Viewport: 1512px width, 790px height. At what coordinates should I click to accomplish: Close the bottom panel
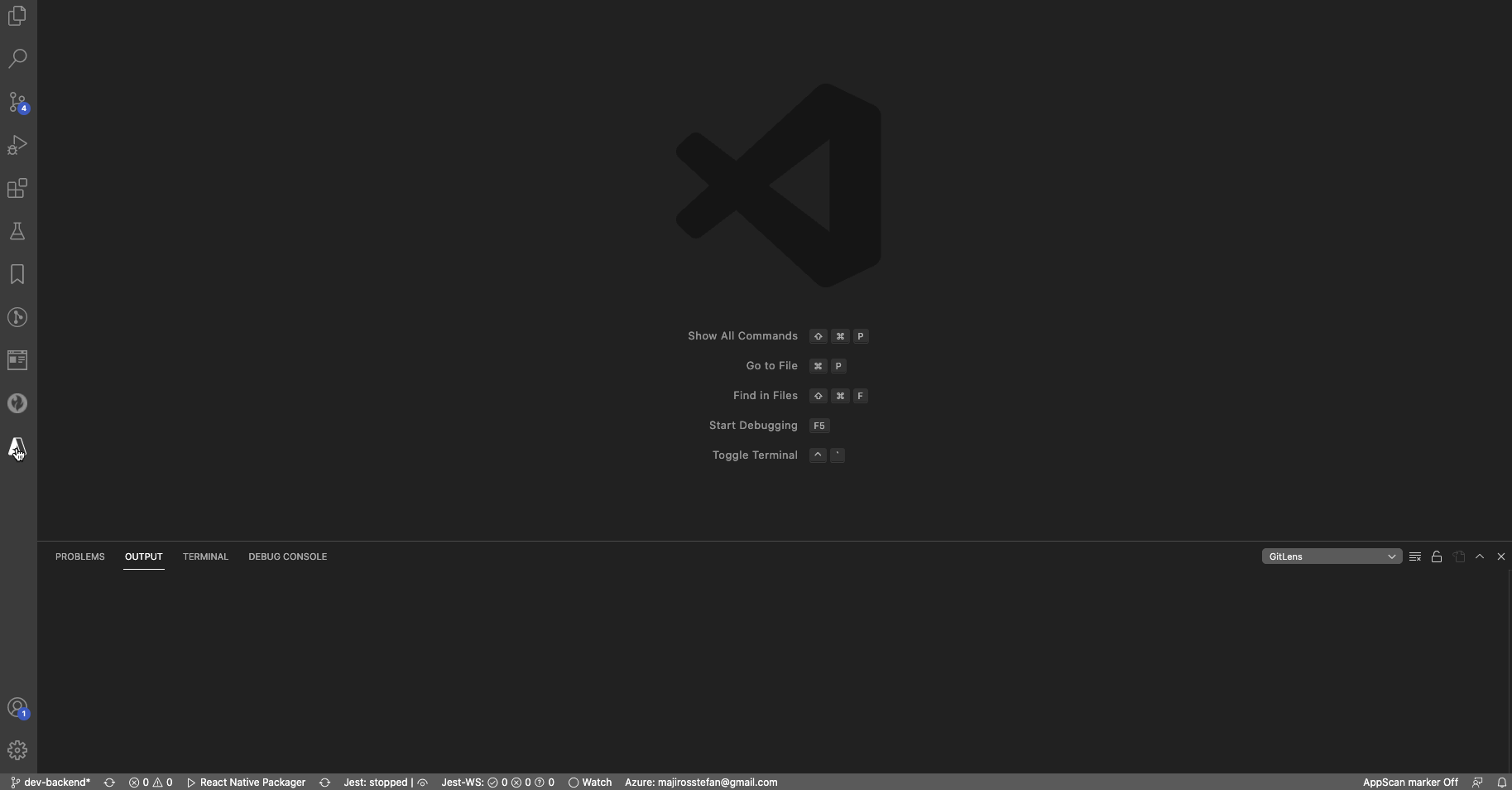click(1501, 556)
